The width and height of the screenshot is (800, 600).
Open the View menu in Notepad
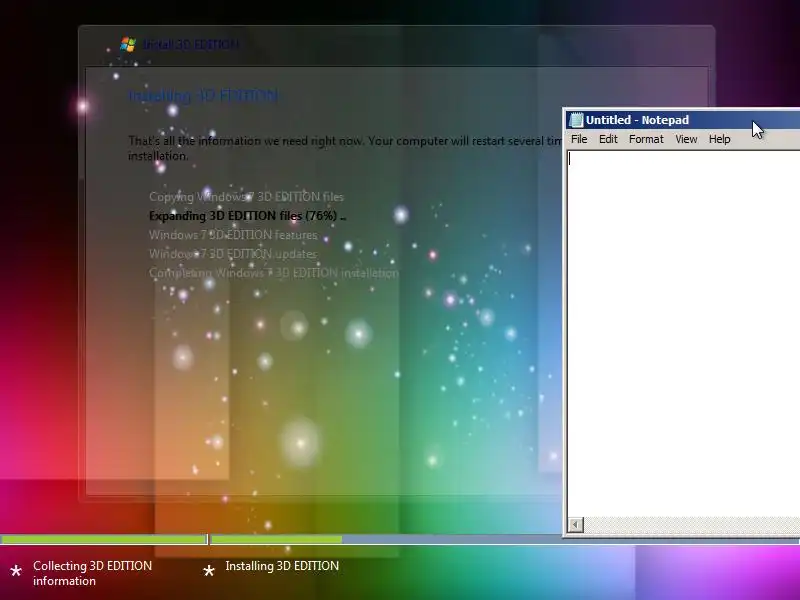coord(686,139)
